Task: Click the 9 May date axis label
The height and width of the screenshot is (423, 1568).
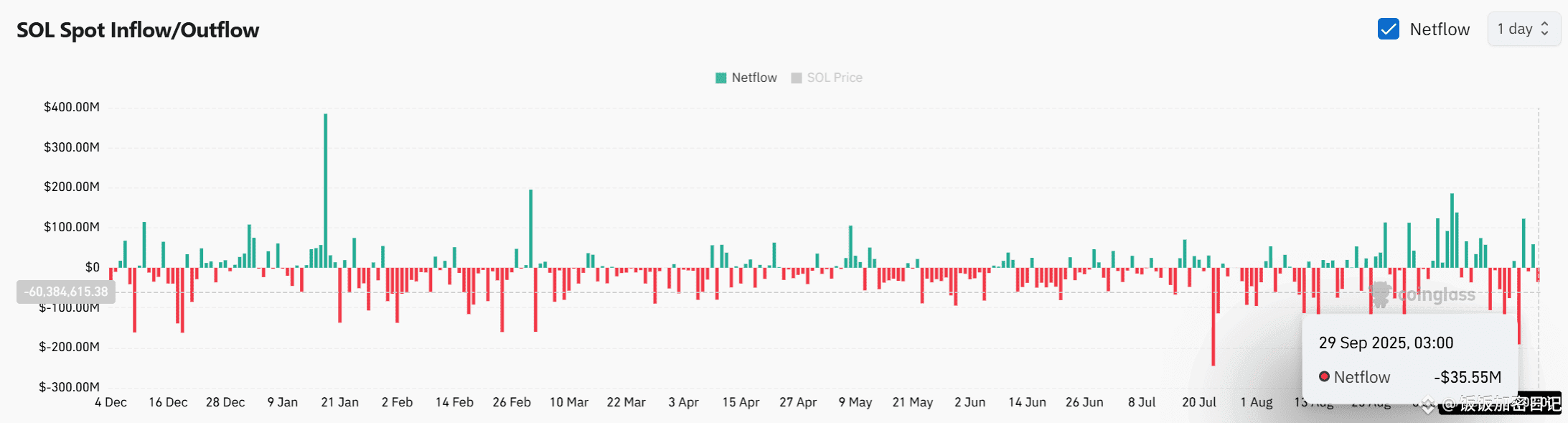Action: coord(855,402)
